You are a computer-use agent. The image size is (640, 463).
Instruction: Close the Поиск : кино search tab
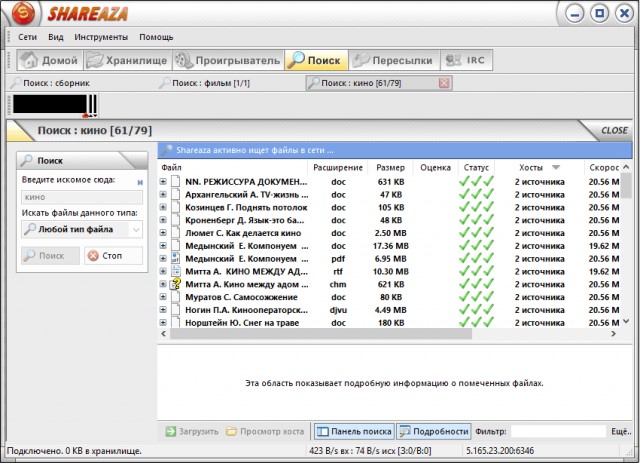tap(444, 83)
